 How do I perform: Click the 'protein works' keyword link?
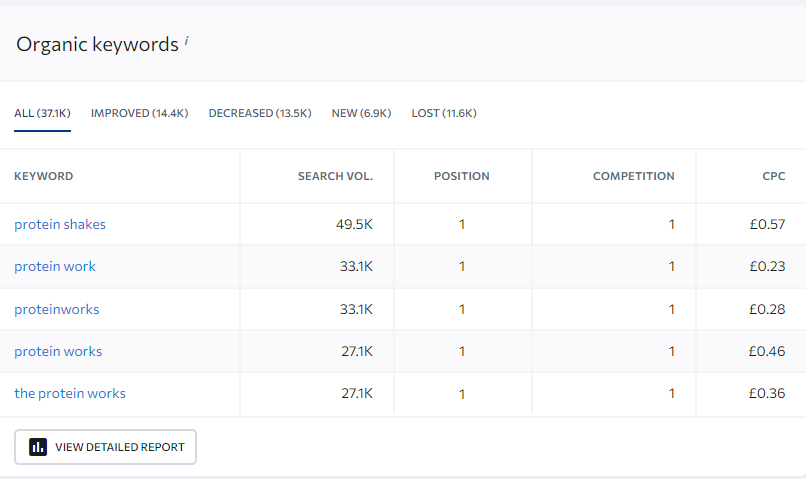coord(58,352)
